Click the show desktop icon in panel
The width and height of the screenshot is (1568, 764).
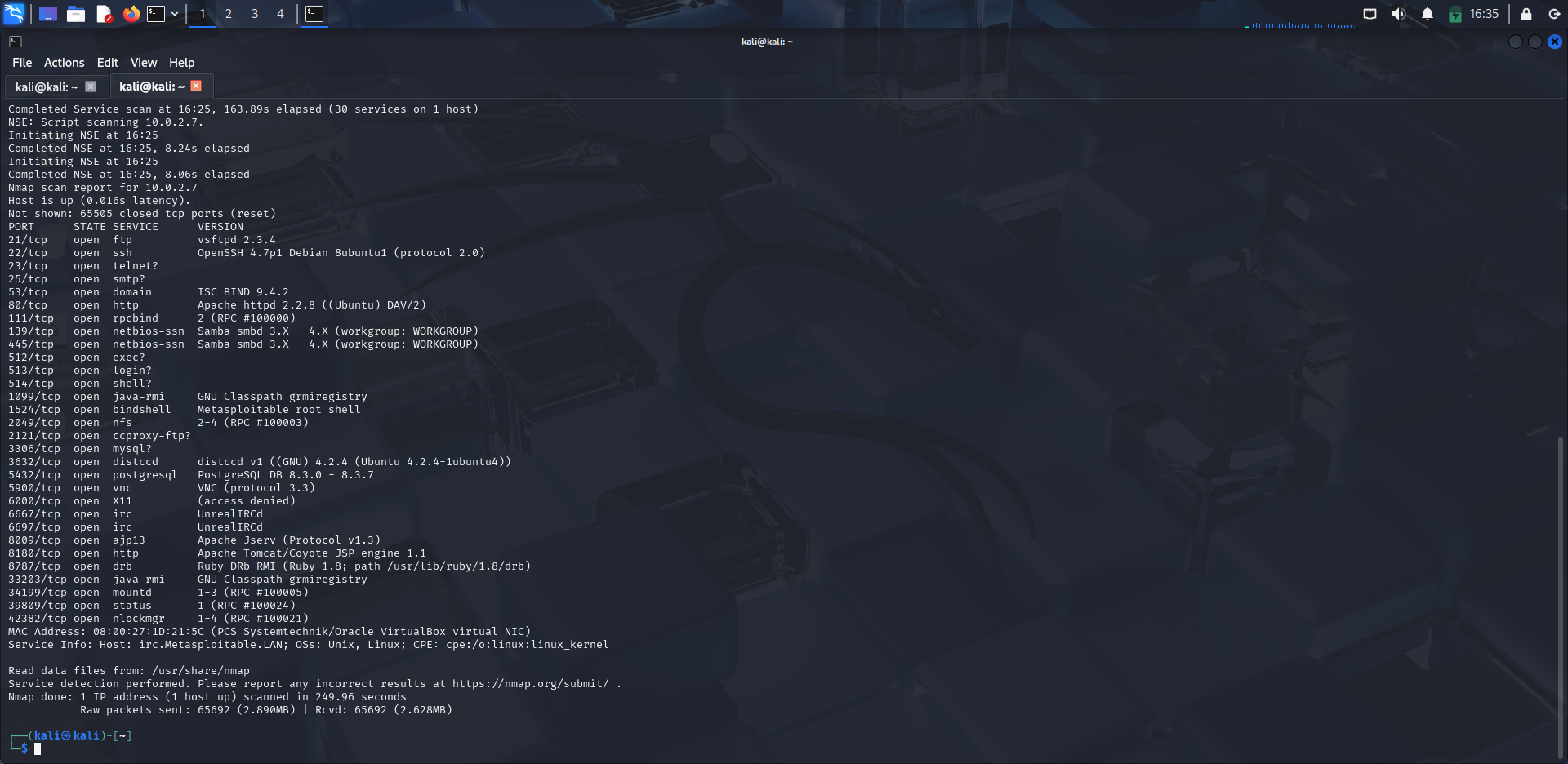[x=48, y=14]
